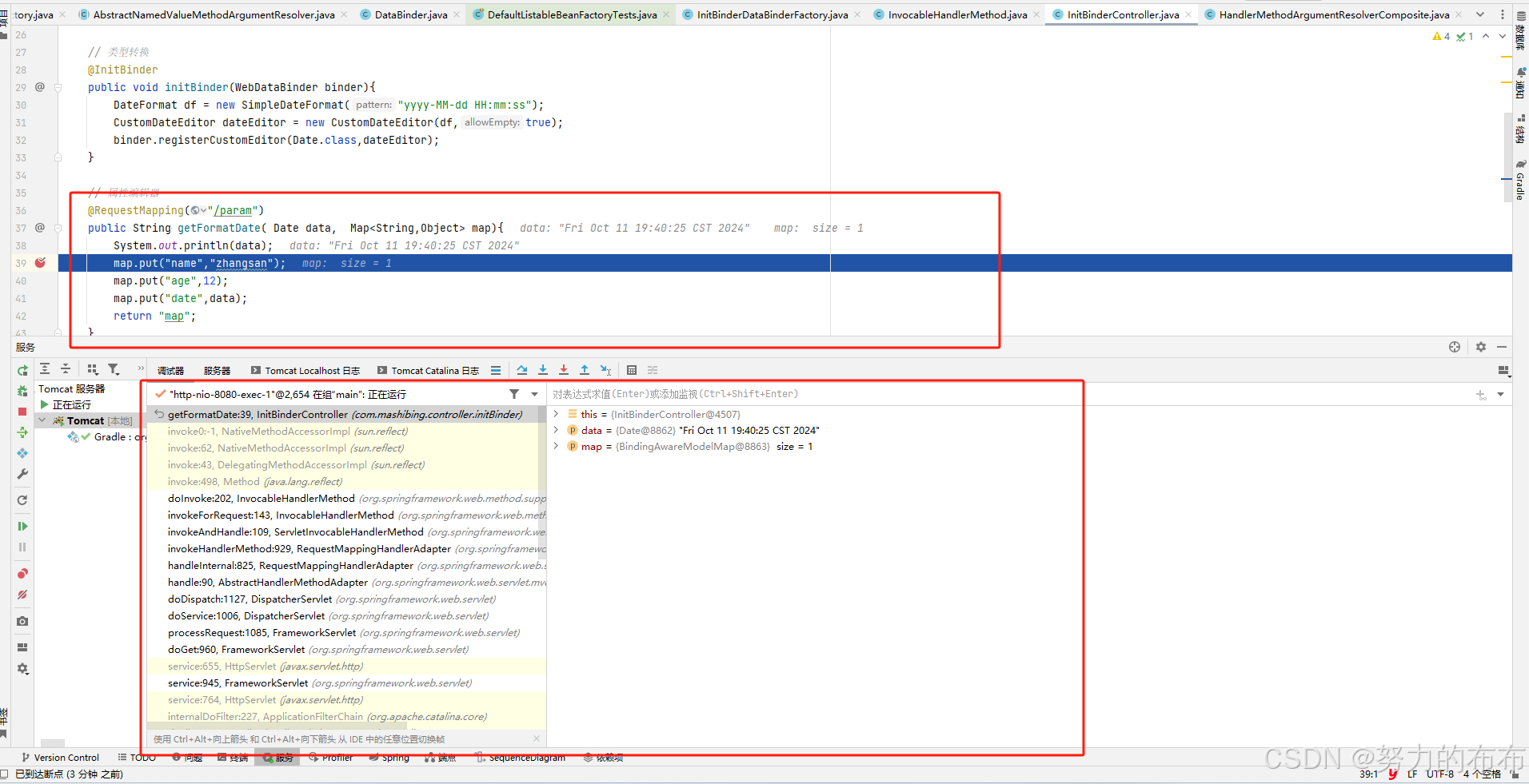The height and width of the screenshot is (784, 1529).
Task: Toggle breakpoint on line 39
Action: click(40, 263)
